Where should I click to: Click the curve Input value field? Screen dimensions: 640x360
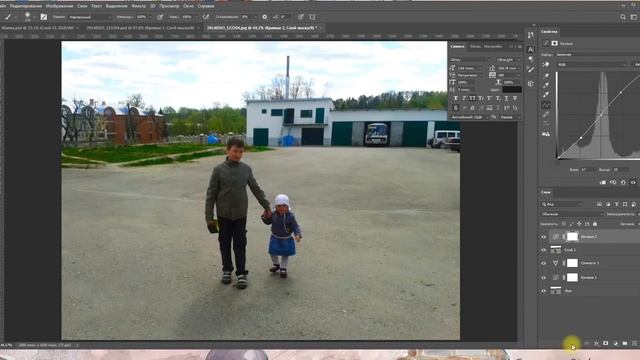(x=588, y=169)
